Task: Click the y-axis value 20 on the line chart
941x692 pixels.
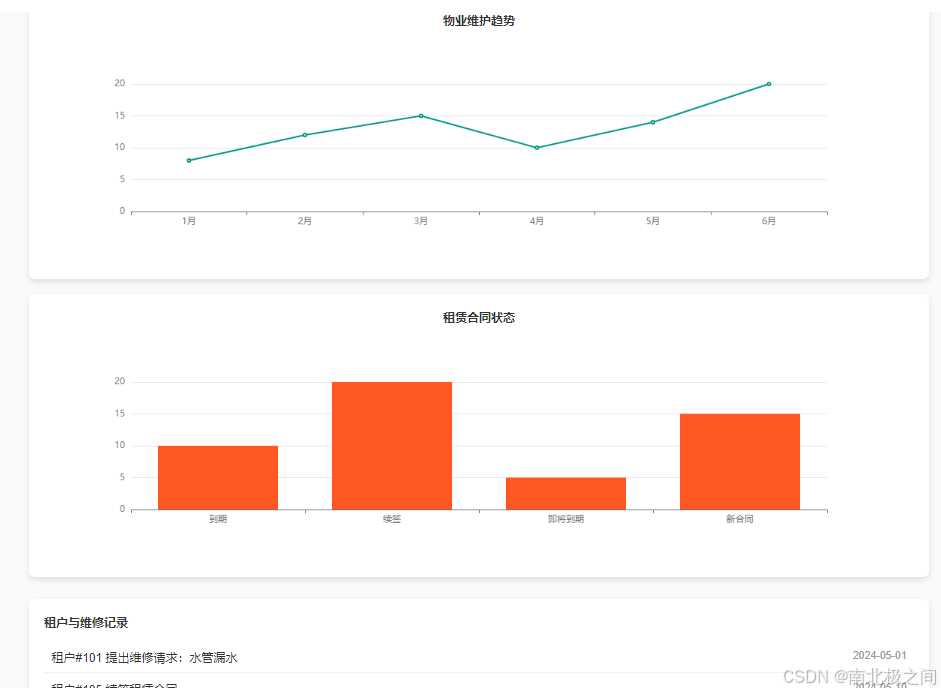Action: pyautogui.click(x=119, y=83)
